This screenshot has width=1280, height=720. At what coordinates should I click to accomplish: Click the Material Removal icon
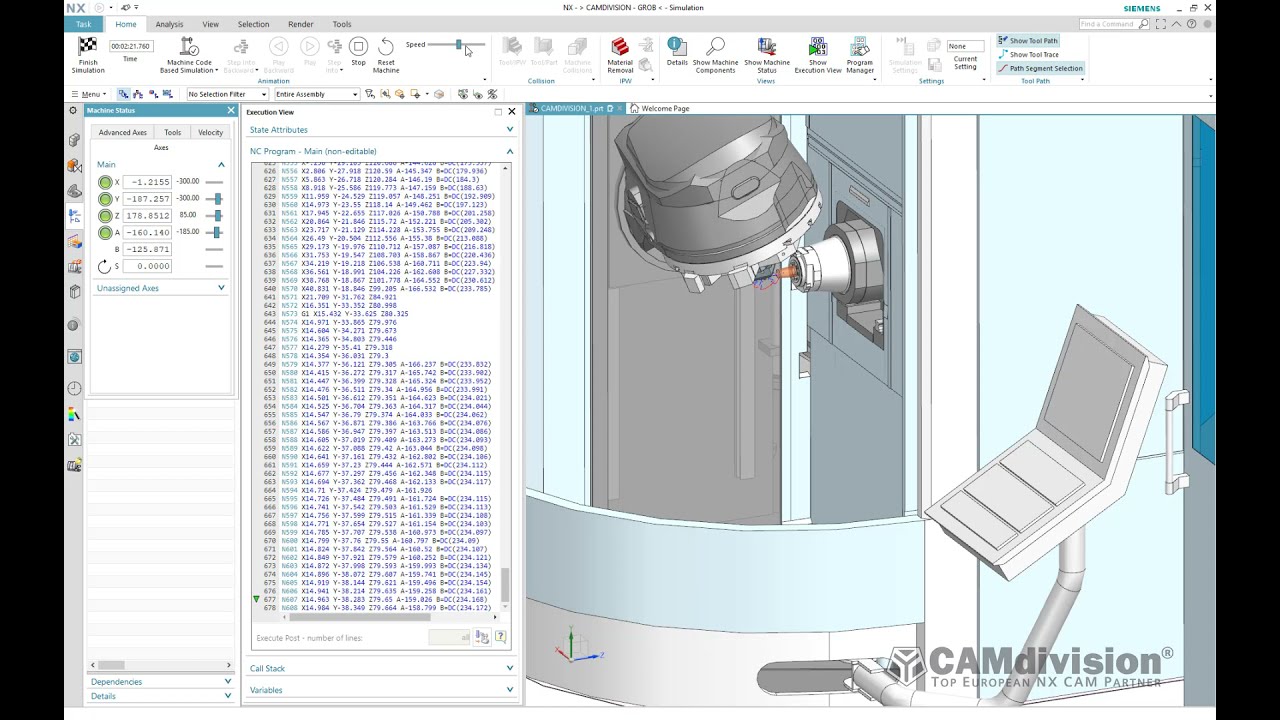(620, 46)
